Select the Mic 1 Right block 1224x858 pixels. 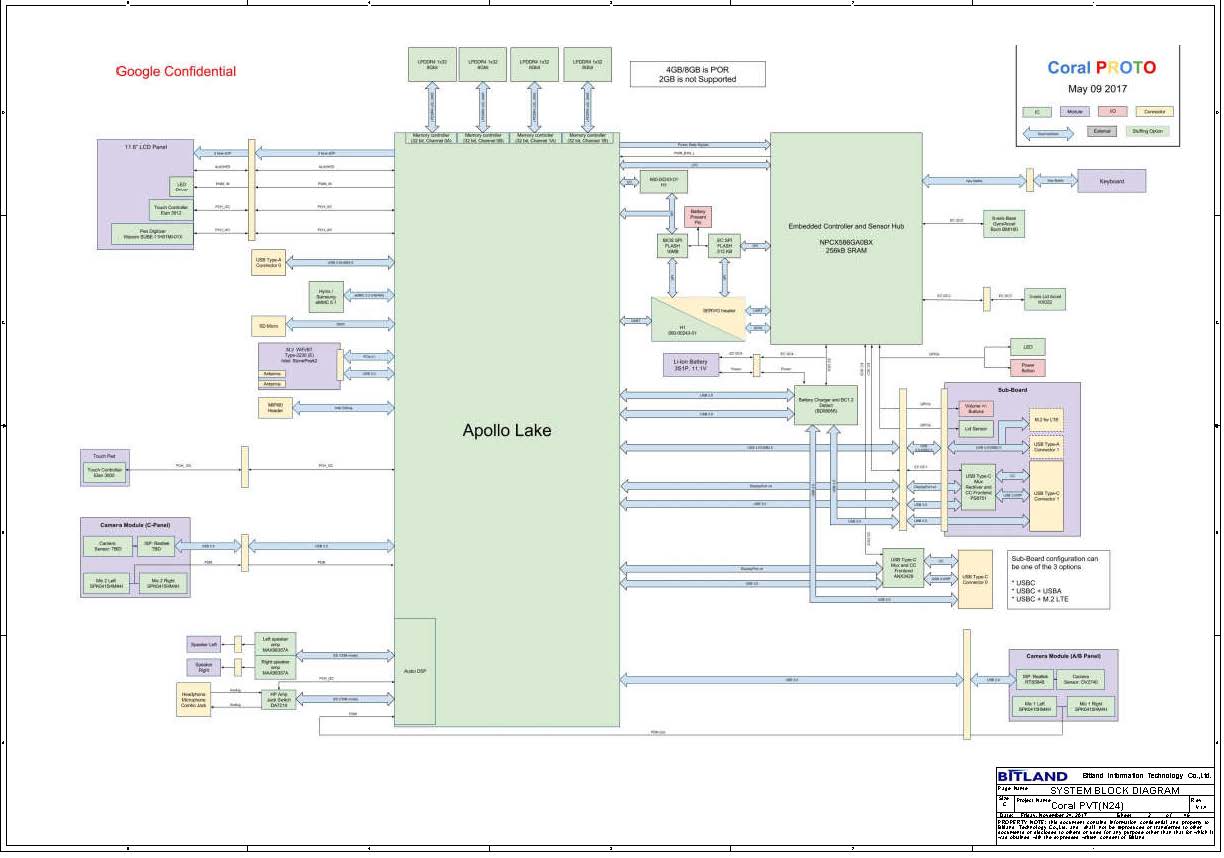point(1089,708)
